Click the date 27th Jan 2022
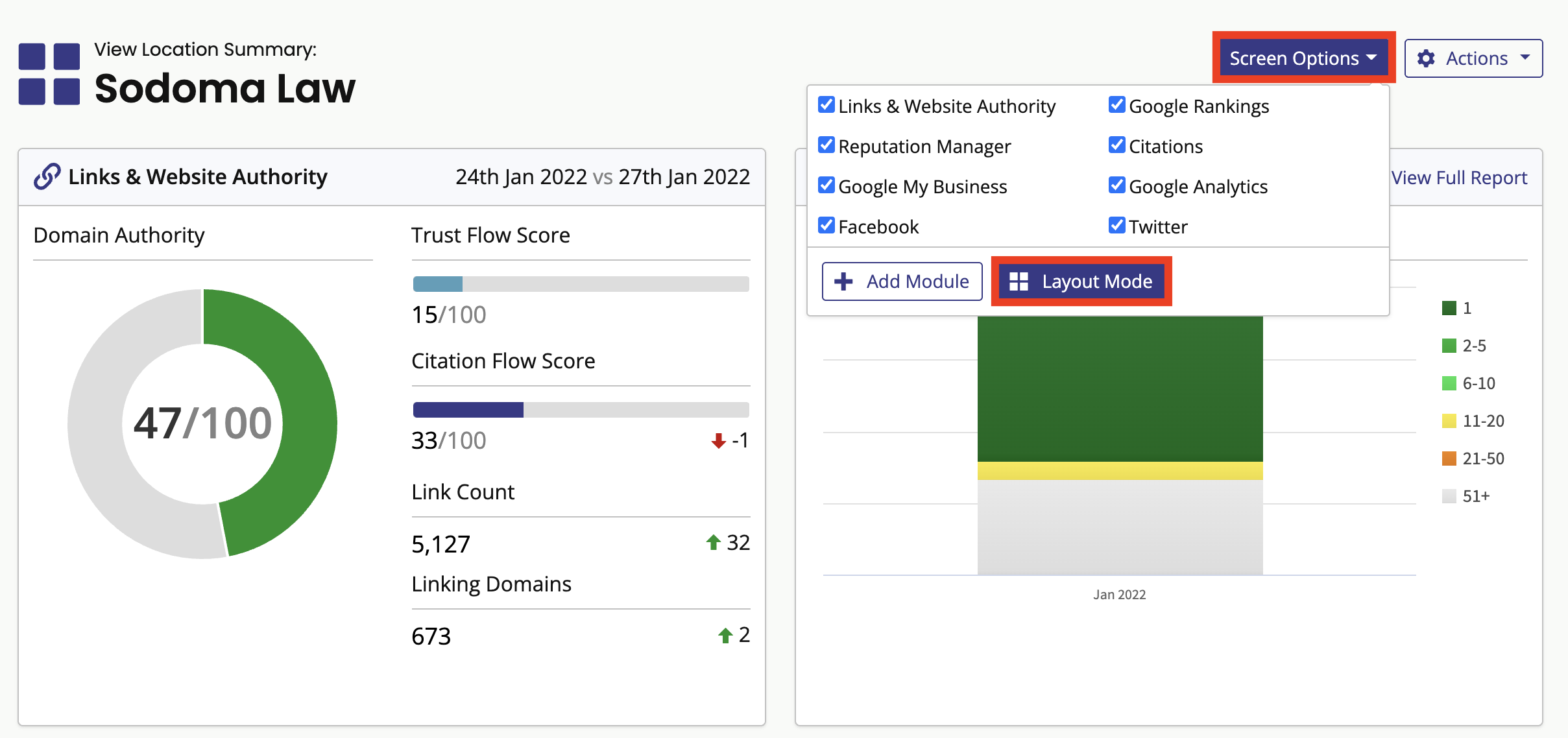This screenshot has width=1568, height=738. tap(684, 176)
